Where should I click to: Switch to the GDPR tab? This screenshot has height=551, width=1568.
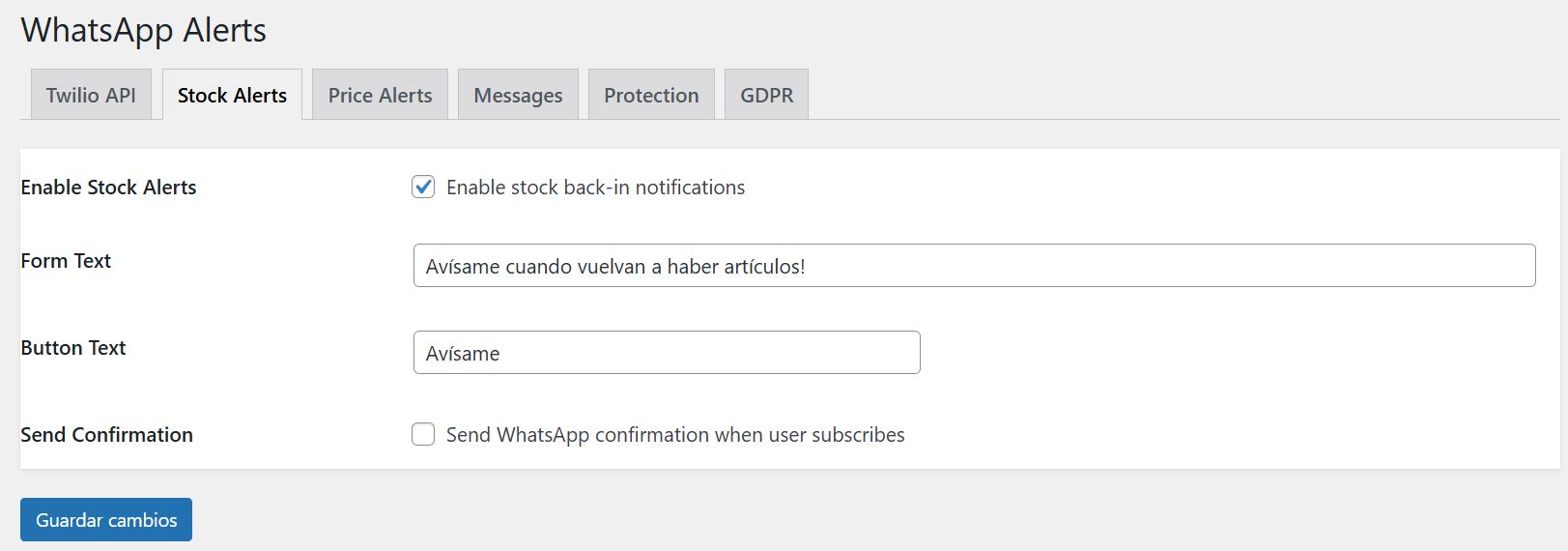766,95
